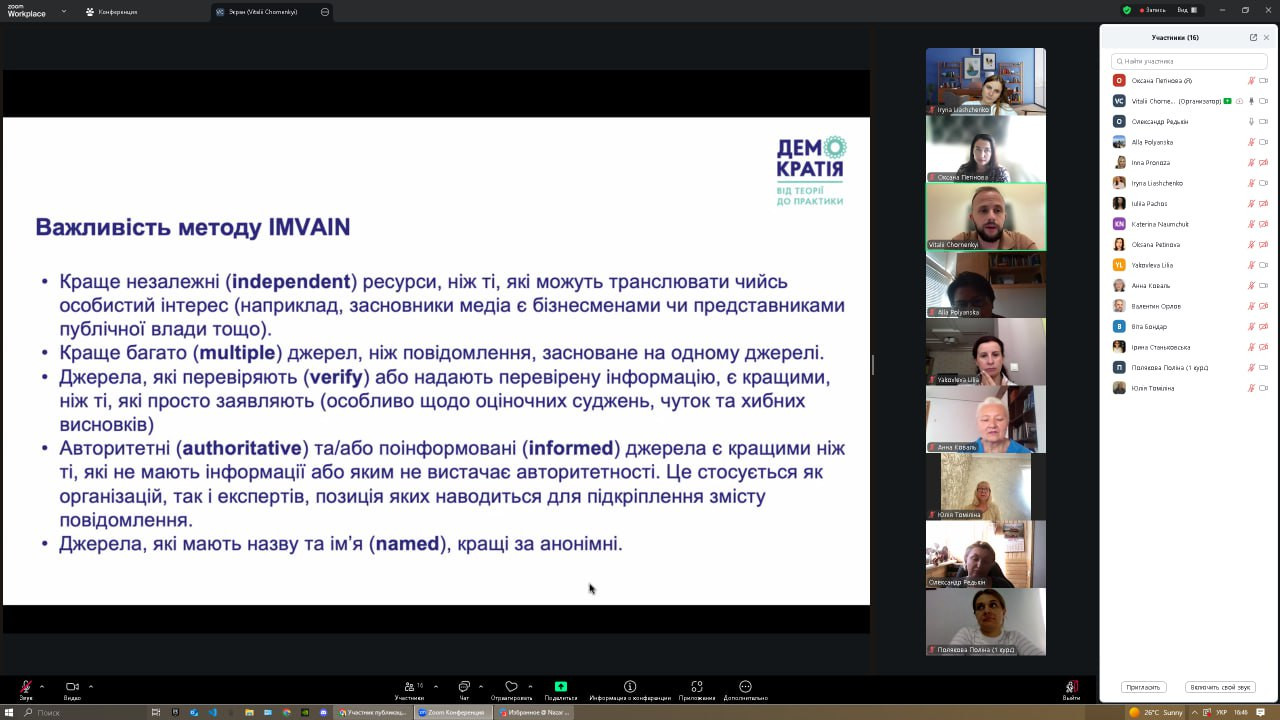Viewport: 1280px width, 720px height.
Task: Unmute microphone with the Звук button
Action: pos(26,688)
